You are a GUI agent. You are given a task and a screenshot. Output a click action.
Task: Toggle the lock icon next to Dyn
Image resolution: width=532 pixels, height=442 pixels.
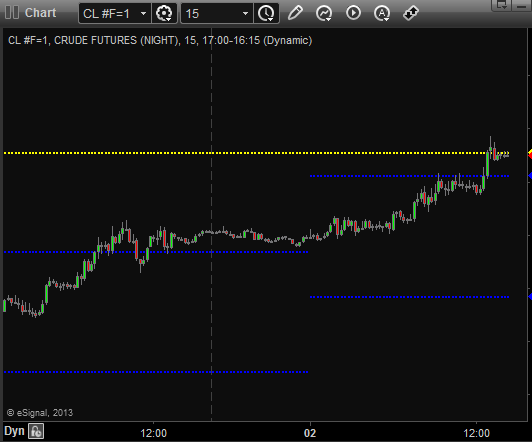tap(36, 431)
